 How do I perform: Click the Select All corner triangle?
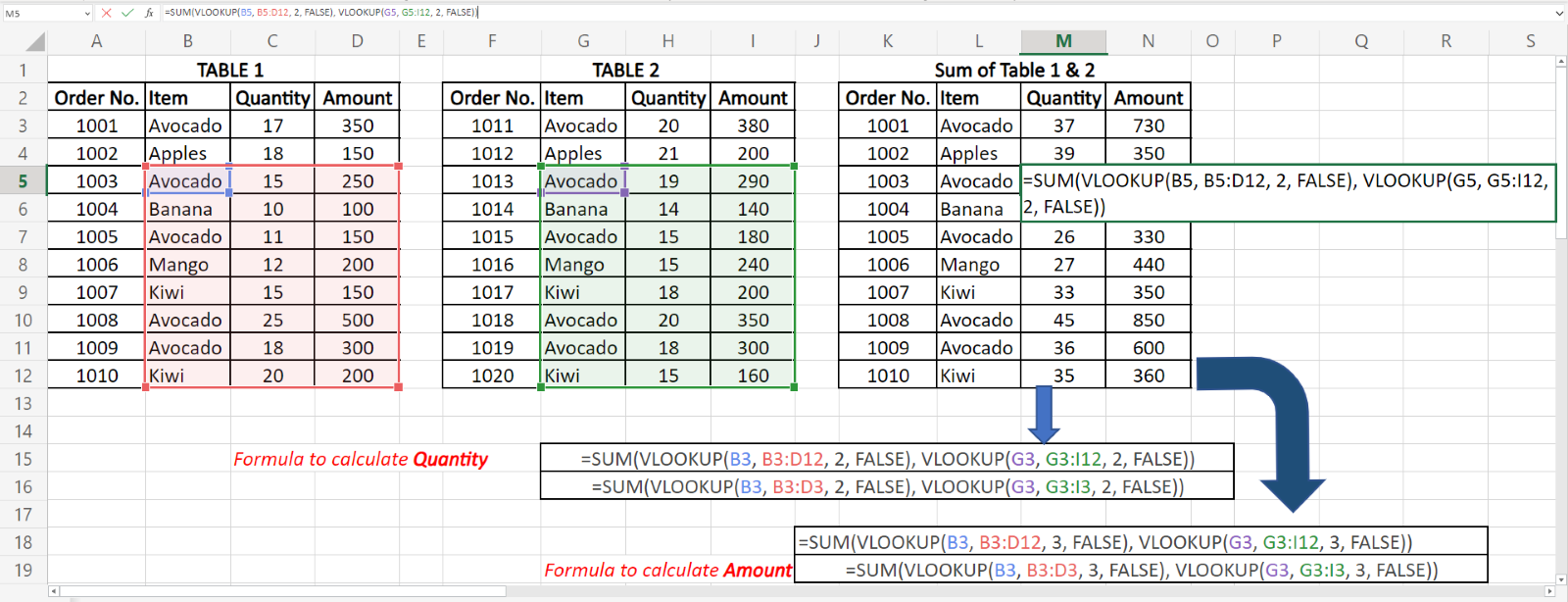point(35,42)
